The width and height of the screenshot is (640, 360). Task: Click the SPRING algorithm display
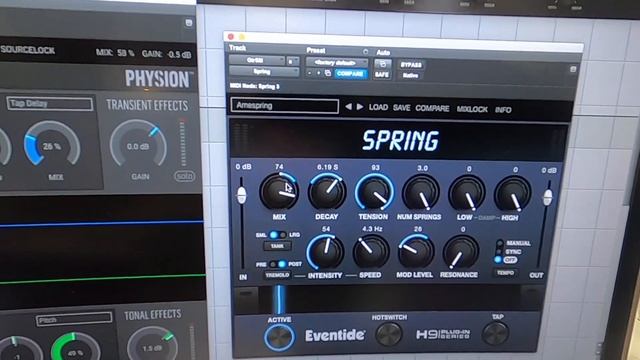[400, 140]
